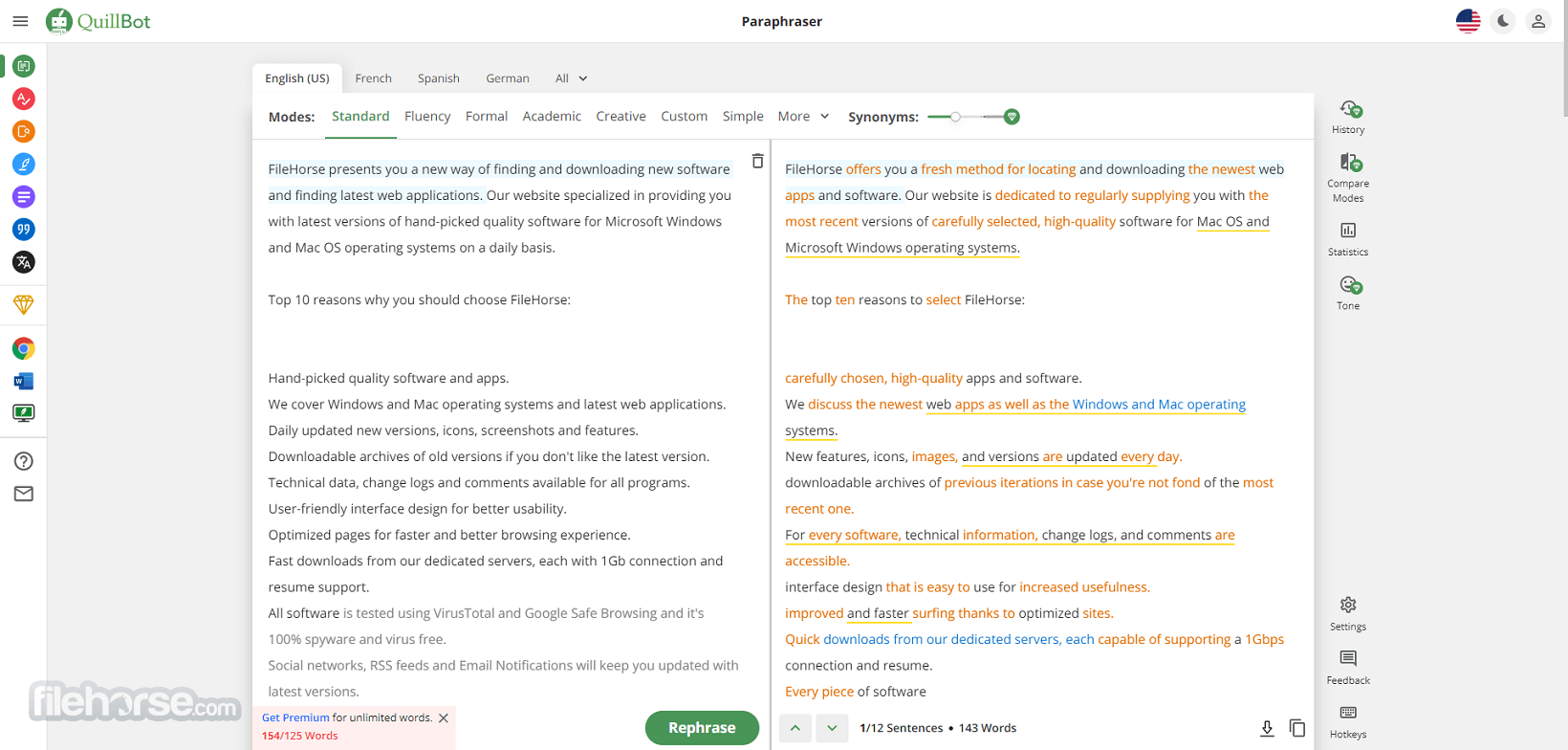Switch to the French language tab
The height and width of the screenshot is (750, 1568).
point(374,78)
